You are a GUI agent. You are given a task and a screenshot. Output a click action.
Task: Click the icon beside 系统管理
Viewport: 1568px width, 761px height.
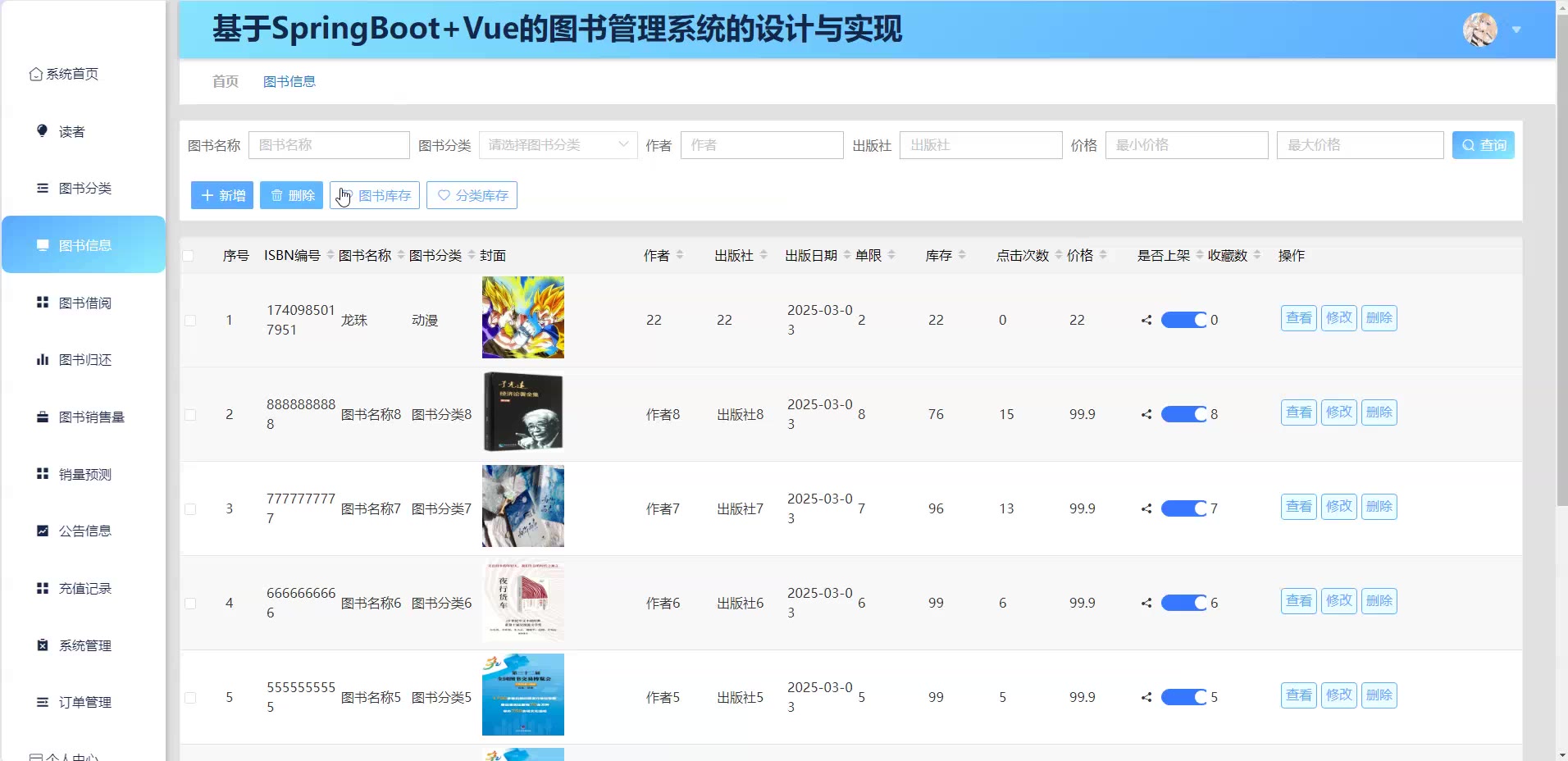tap(43, 645)
